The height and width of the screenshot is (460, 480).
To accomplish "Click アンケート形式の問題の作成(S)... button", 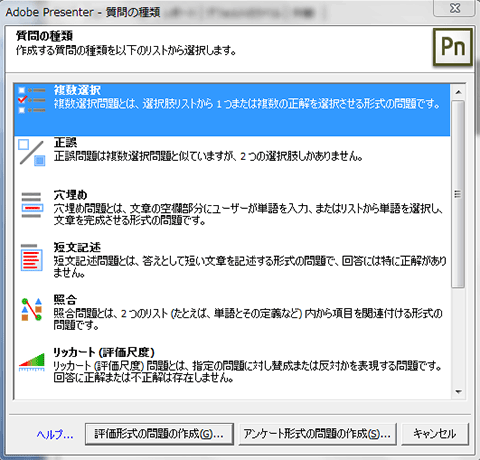I will pyautogui.click(x=317, y=434).
